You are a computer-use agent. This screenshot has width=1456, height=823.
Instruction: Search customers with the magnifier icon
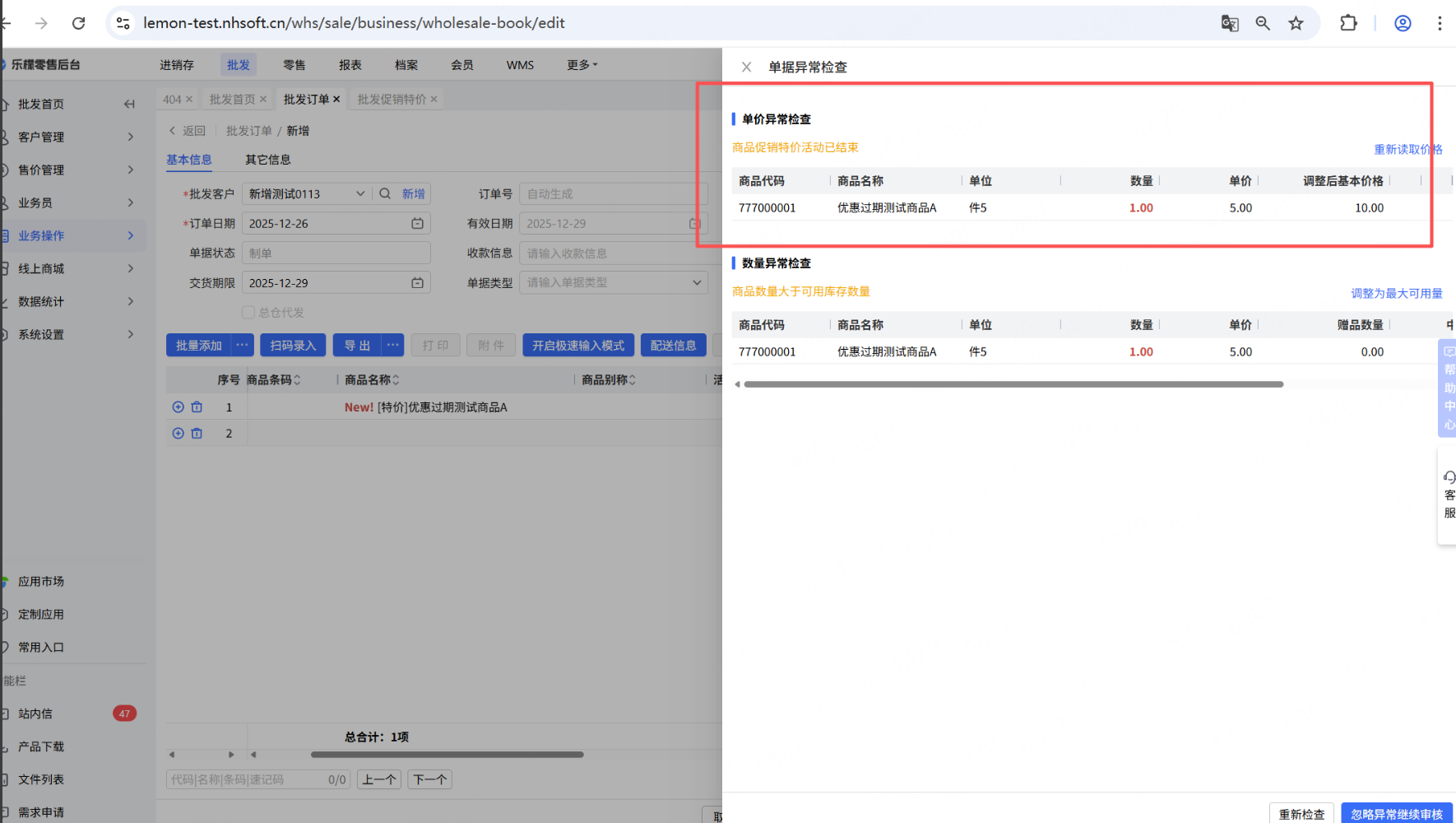point(385,193)
